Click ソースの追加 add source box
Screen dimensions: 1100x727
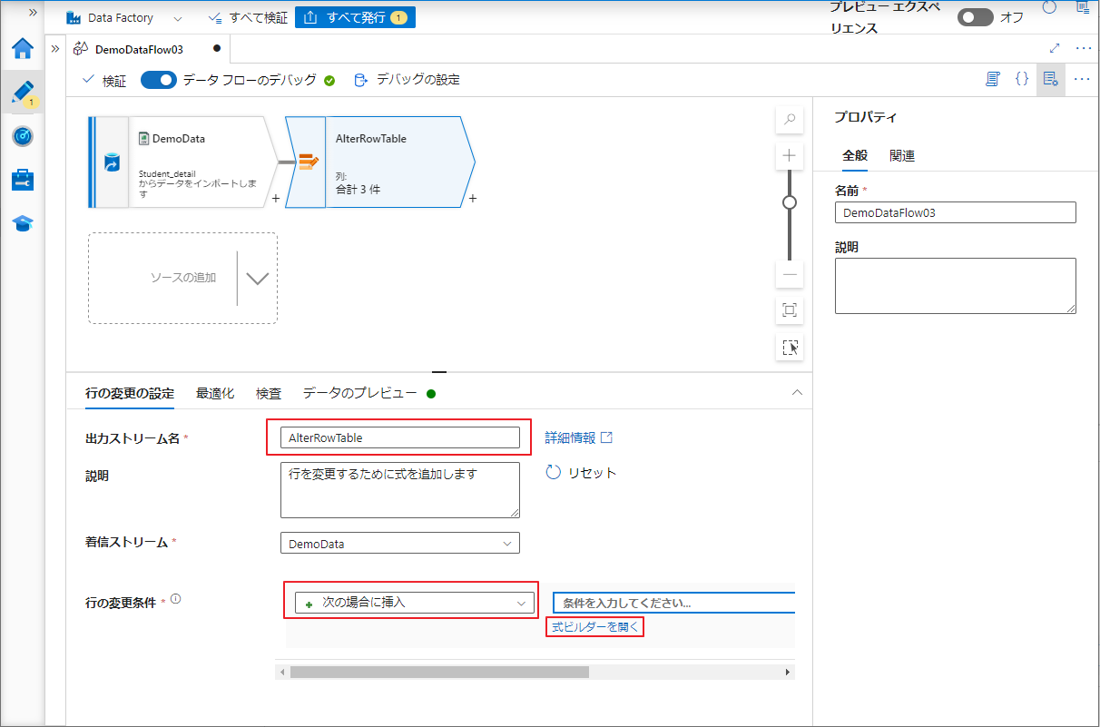pyautogui.click(x=182, y=278)
